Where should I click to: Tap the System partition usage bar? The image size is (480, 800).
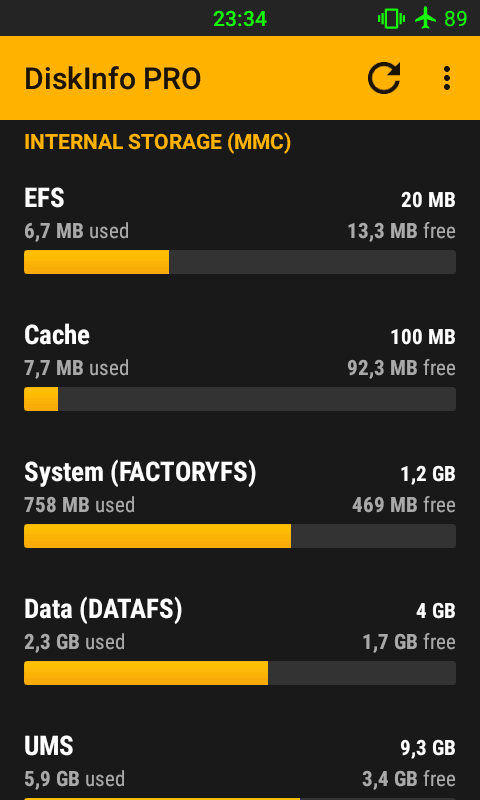point(240,536)
